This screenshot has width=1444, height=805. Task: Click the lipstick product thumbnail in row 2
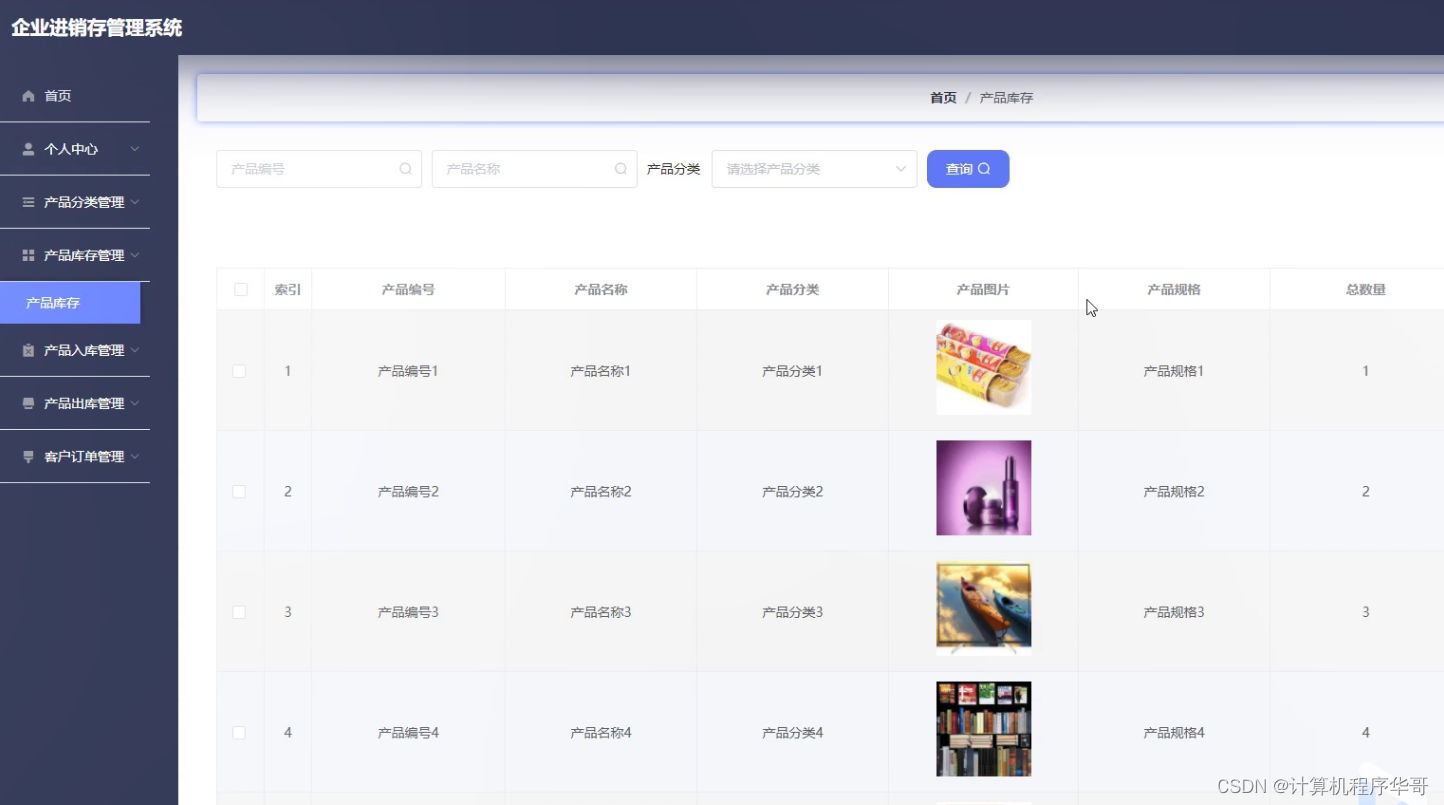[x=983, y=487]
